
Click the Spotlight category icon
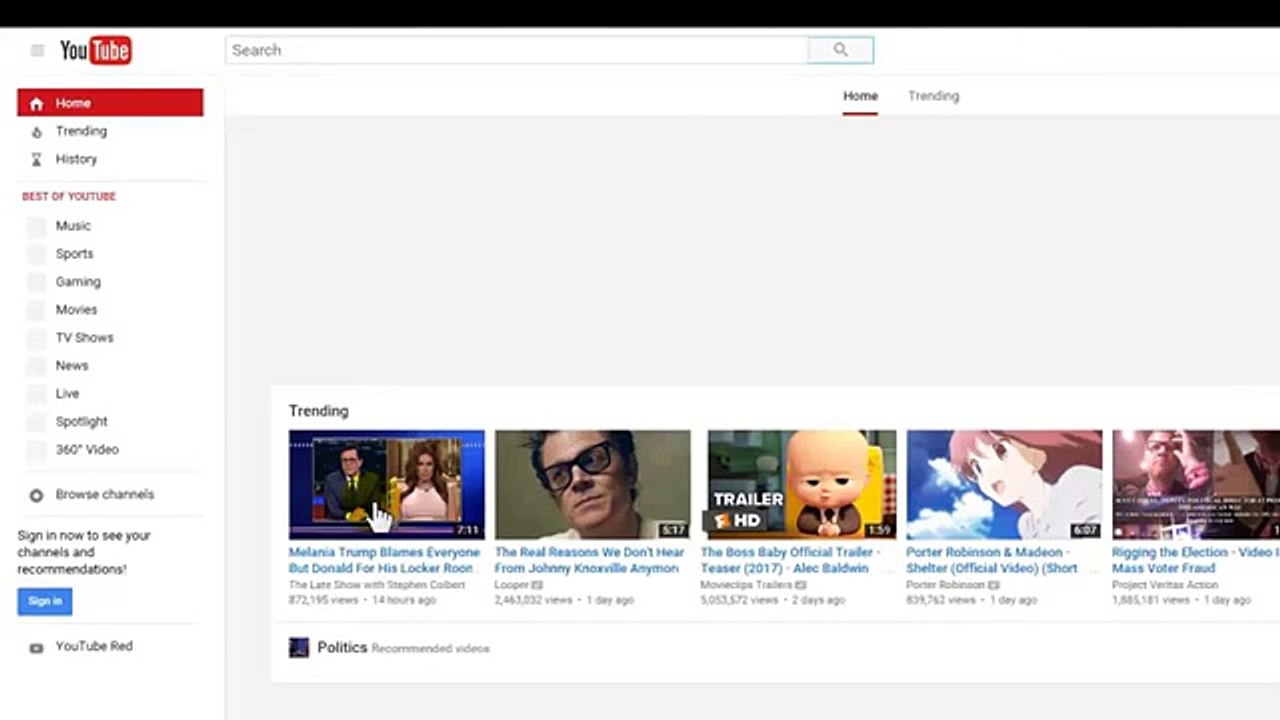(x=36, y=422)
